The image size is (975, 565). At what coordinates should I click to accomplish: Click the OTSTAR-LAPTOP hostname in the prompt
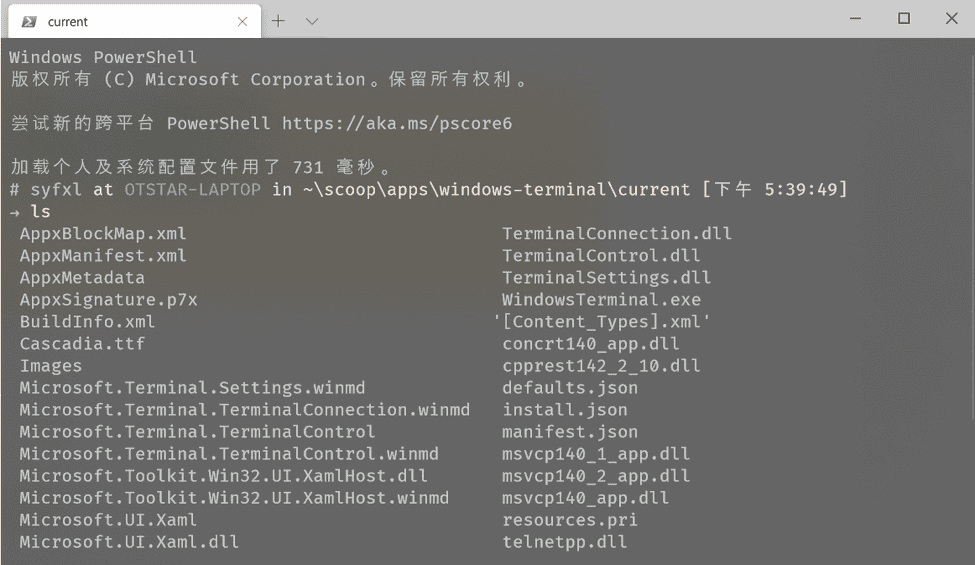coord(193,190)
